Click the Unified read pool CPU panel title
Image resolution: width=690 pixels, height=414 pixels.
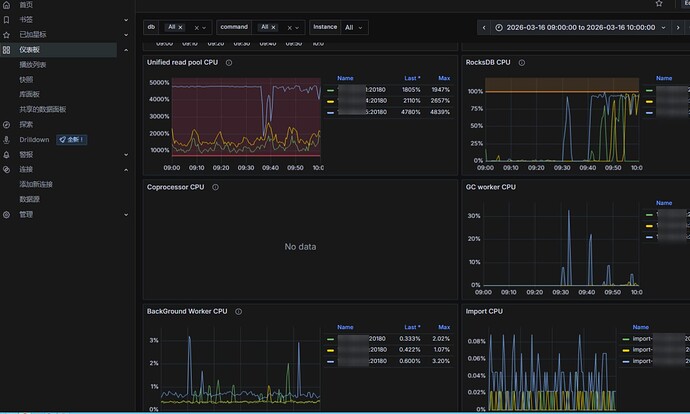pyautogui.click(x=182, y=62)
